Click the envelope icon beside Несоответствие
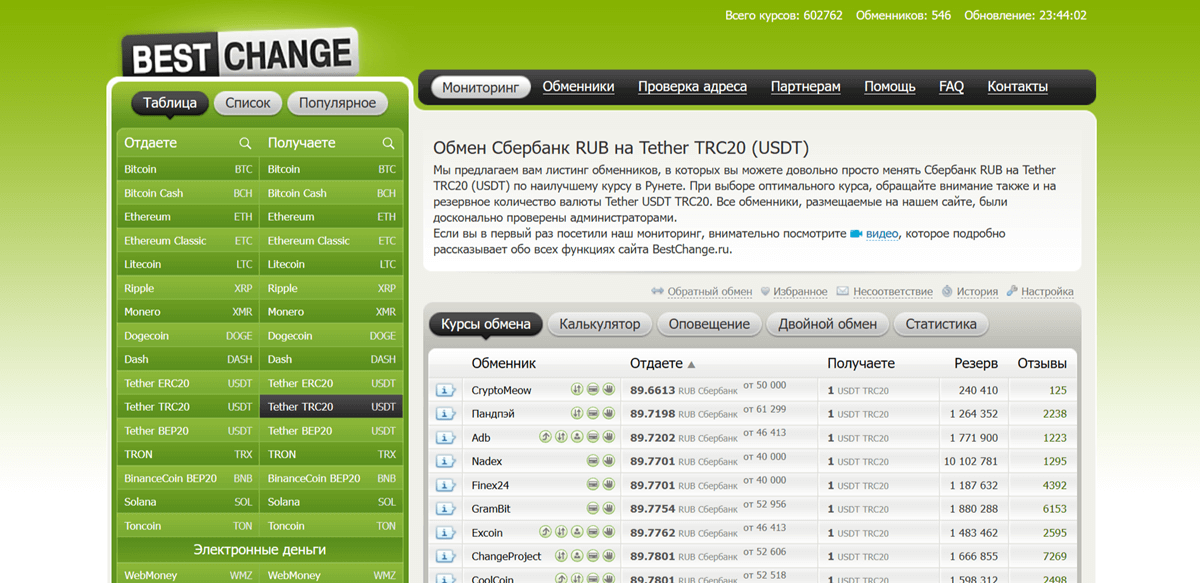Viewport: 1200px width, 583px height. [843, 292]
